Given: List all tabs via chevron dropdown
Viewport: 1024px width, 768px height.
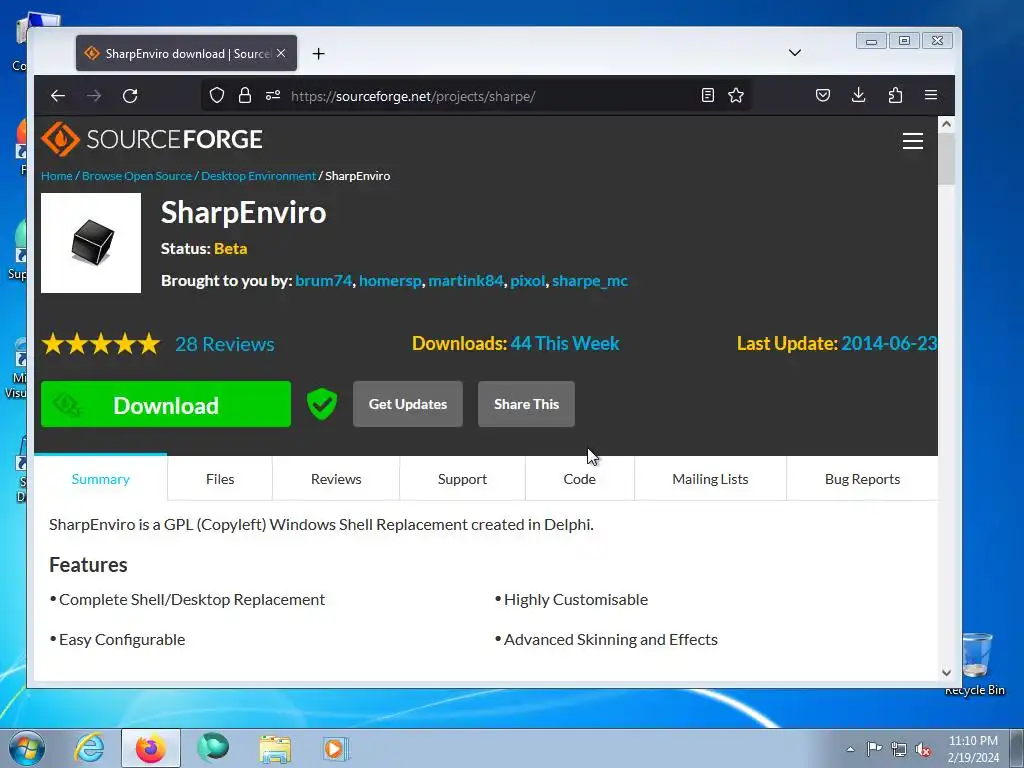Looking at the screenshot, I should click(795, 53).
